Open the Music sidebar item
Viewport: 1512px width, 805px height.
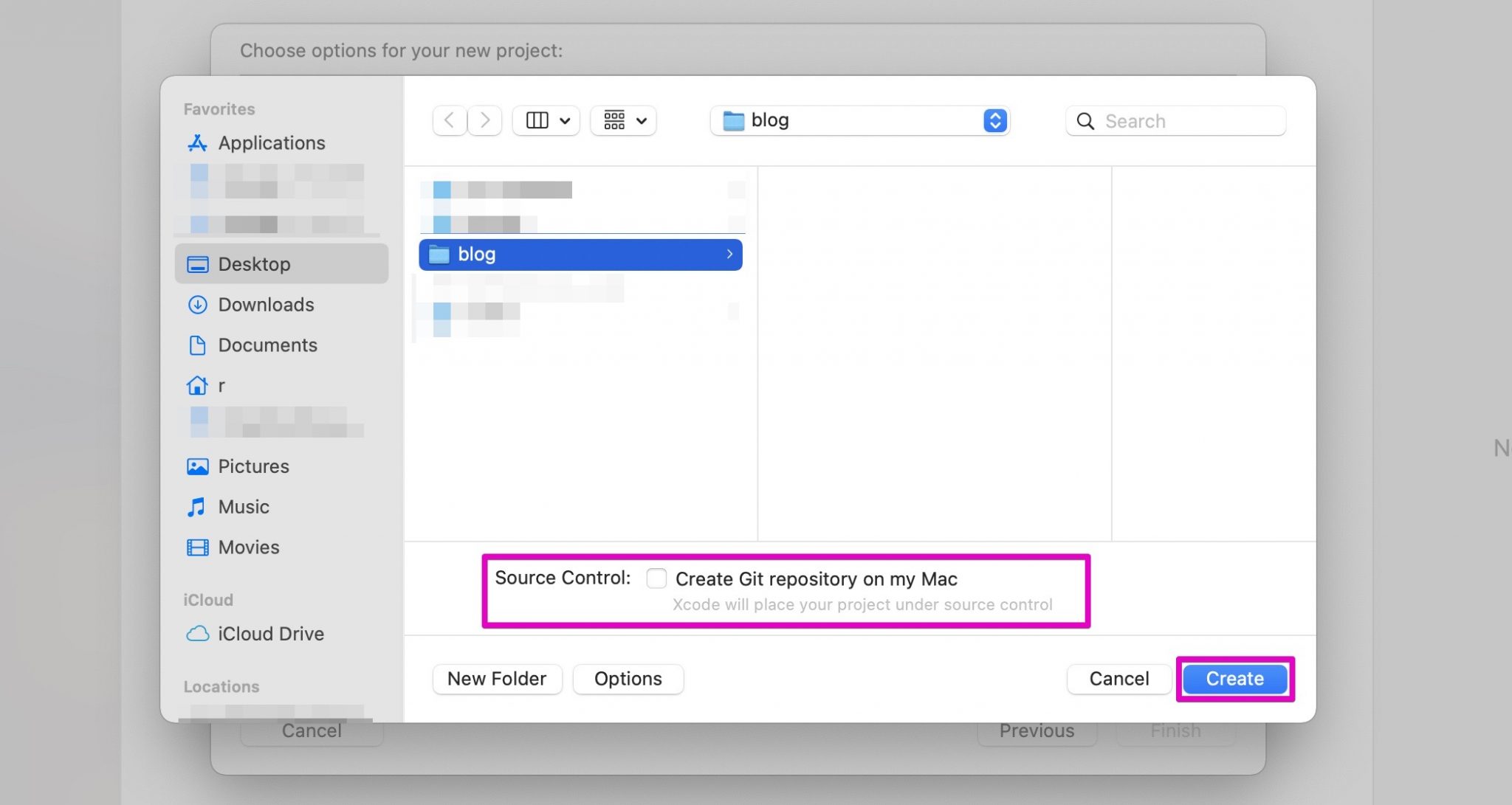tap(243, 506)
